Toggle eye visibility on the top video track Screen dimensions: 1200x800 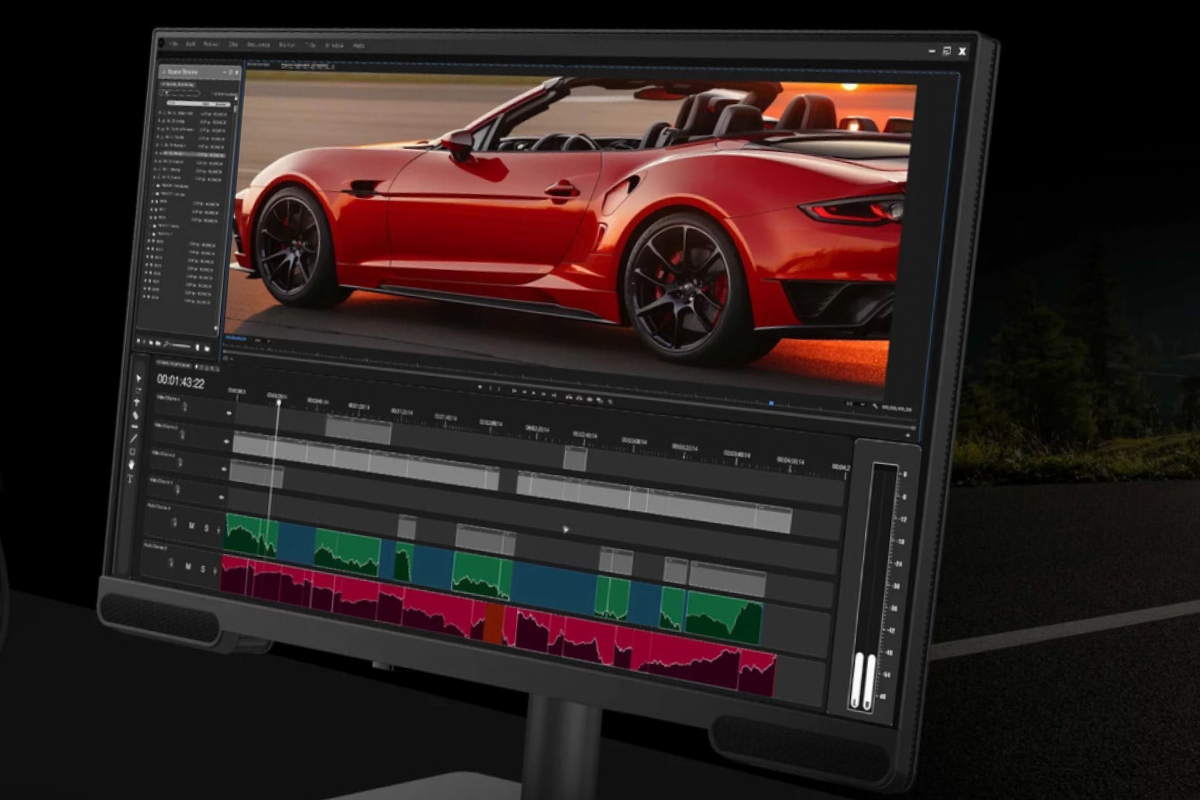point(228,411)
